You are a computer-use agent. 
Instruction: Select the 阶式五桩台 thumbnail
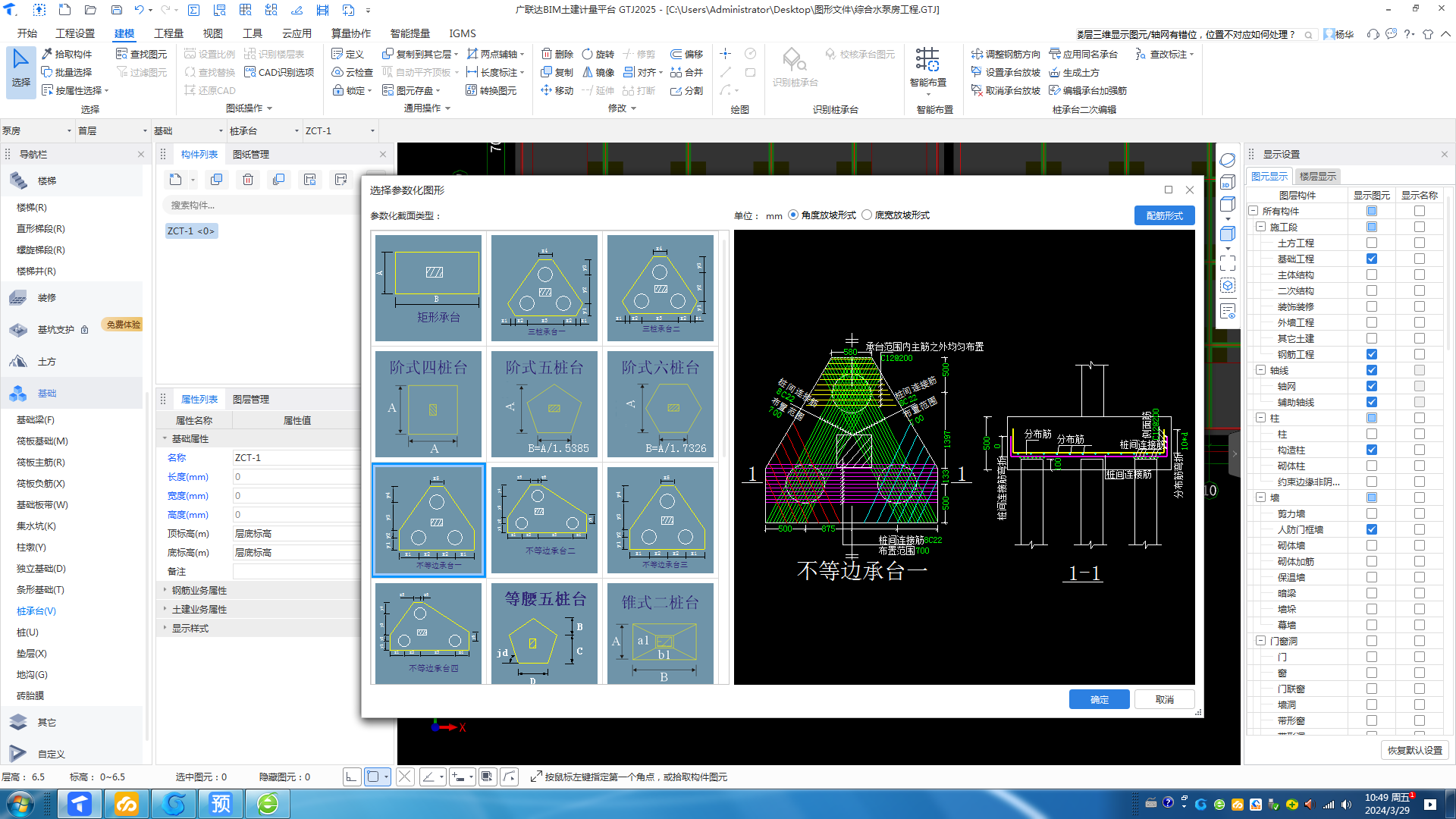pos(544,403)
